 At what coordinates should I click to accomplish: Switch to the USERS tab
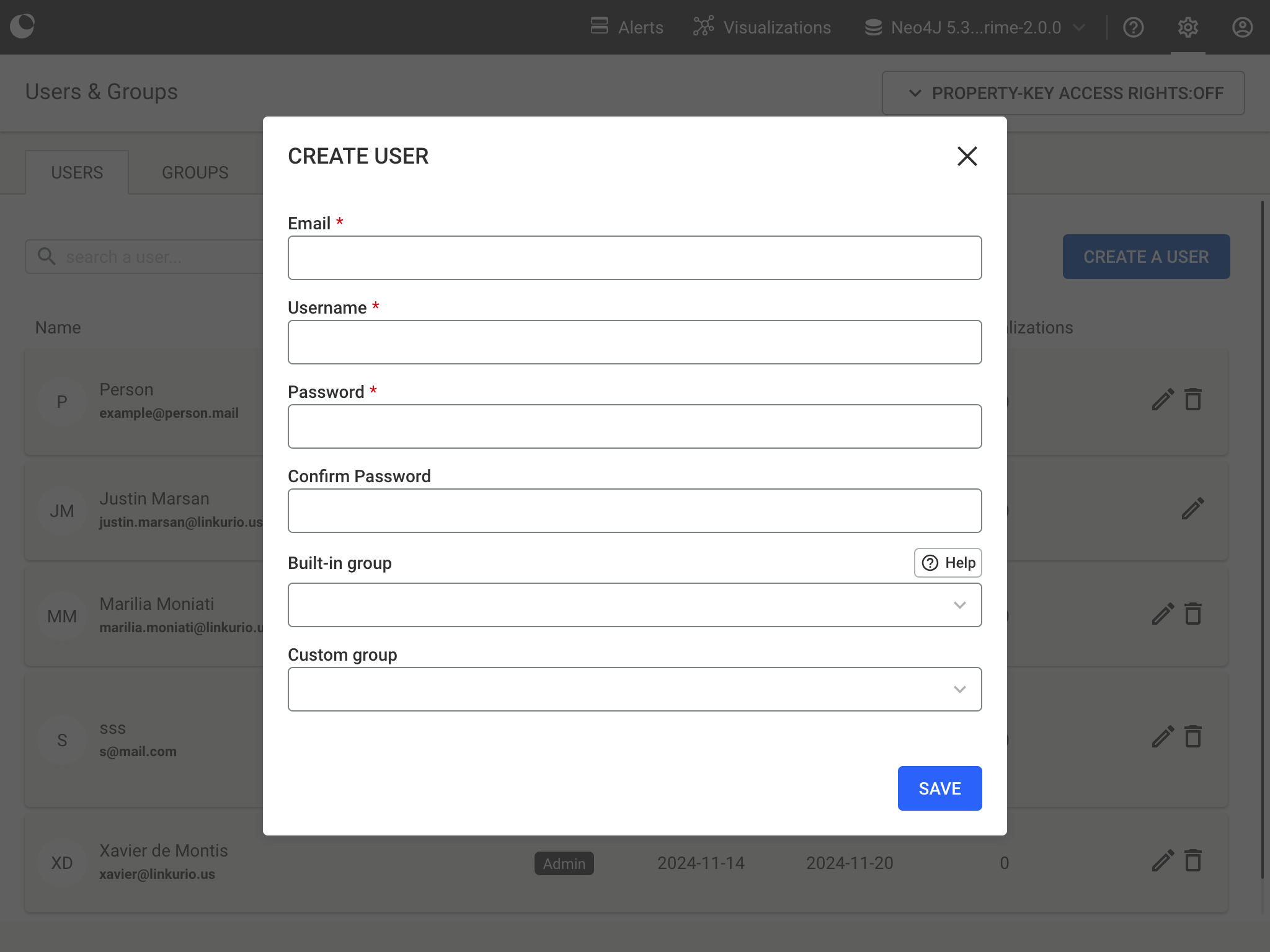coord(77,172)
